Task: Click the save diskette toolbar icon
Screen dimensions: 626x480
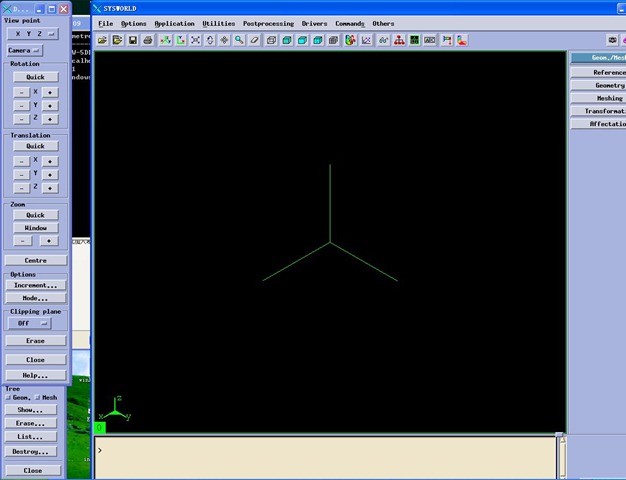Action: point(133,40)
